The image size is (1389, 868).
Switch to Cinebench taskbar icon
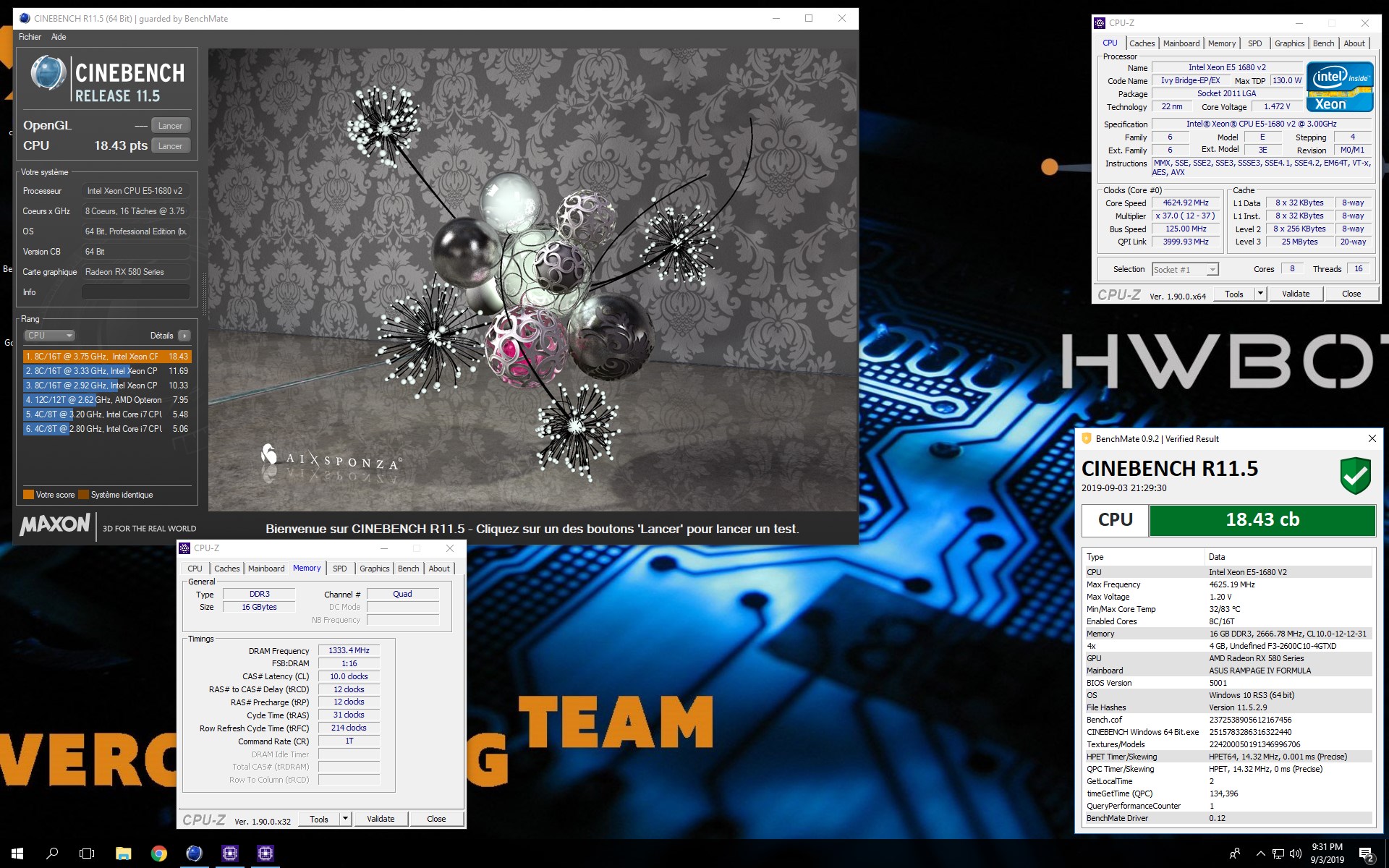point(194,854)
